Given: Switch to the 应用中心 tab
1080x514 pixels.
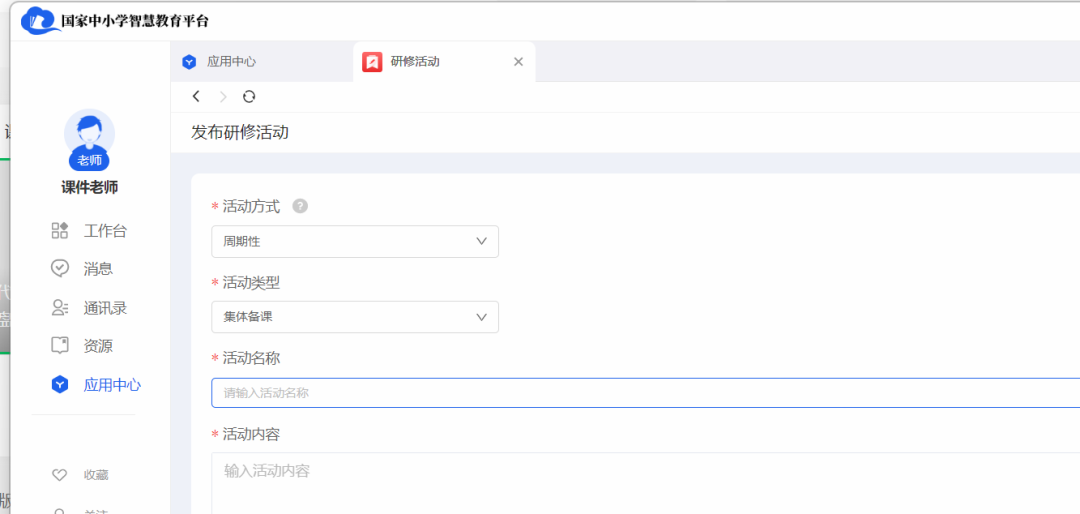Looking at the screenshot, I should 231,62.
